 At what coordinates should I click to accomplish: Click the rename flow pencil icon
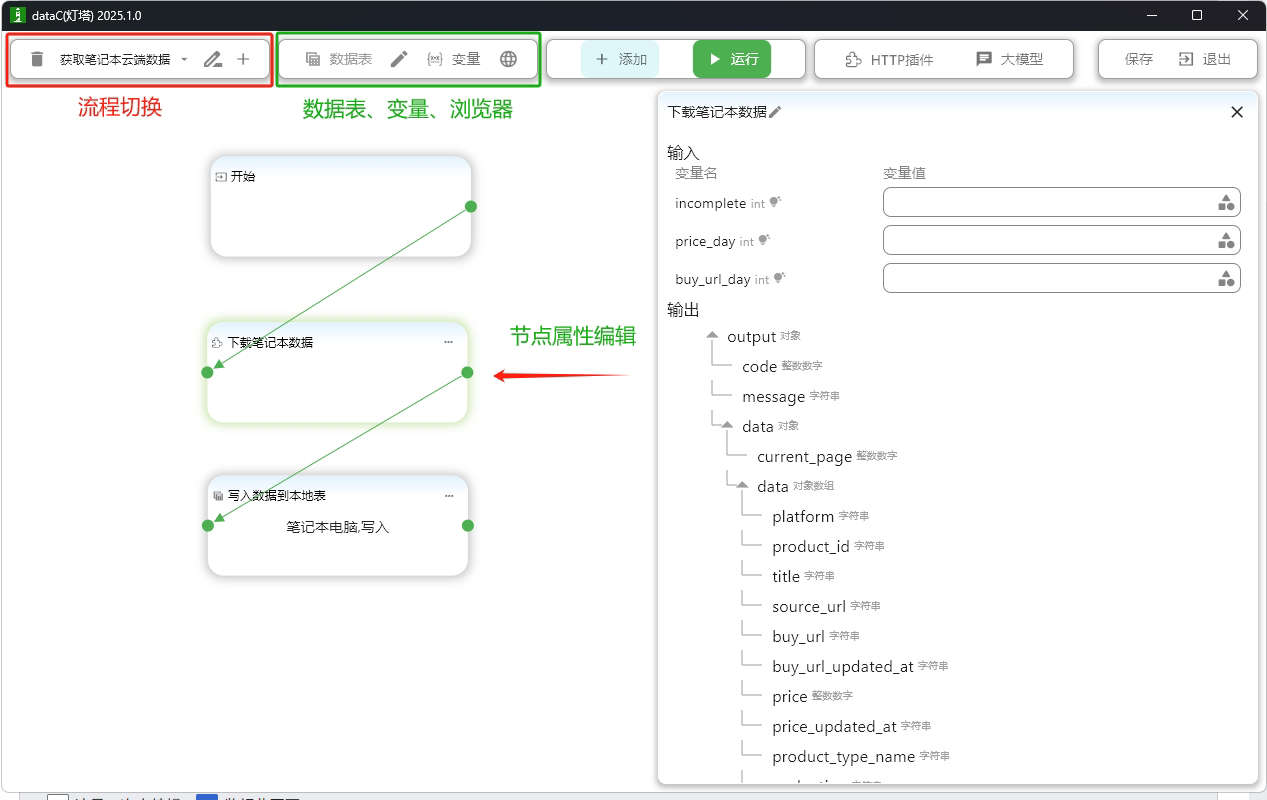[212, 59]
